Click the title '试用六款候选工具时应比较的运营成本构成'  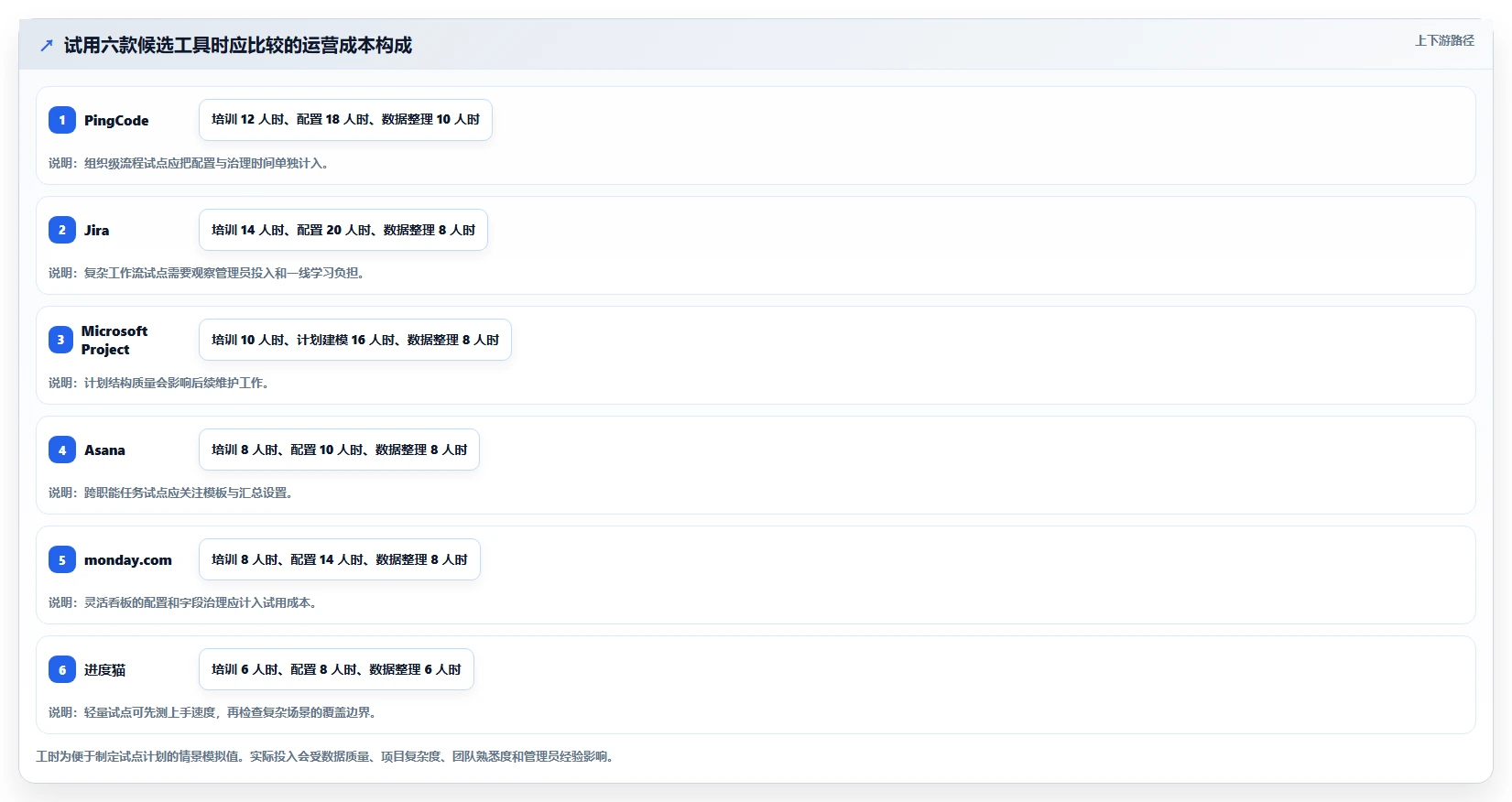pyautogui.click(x=238, y=46)
